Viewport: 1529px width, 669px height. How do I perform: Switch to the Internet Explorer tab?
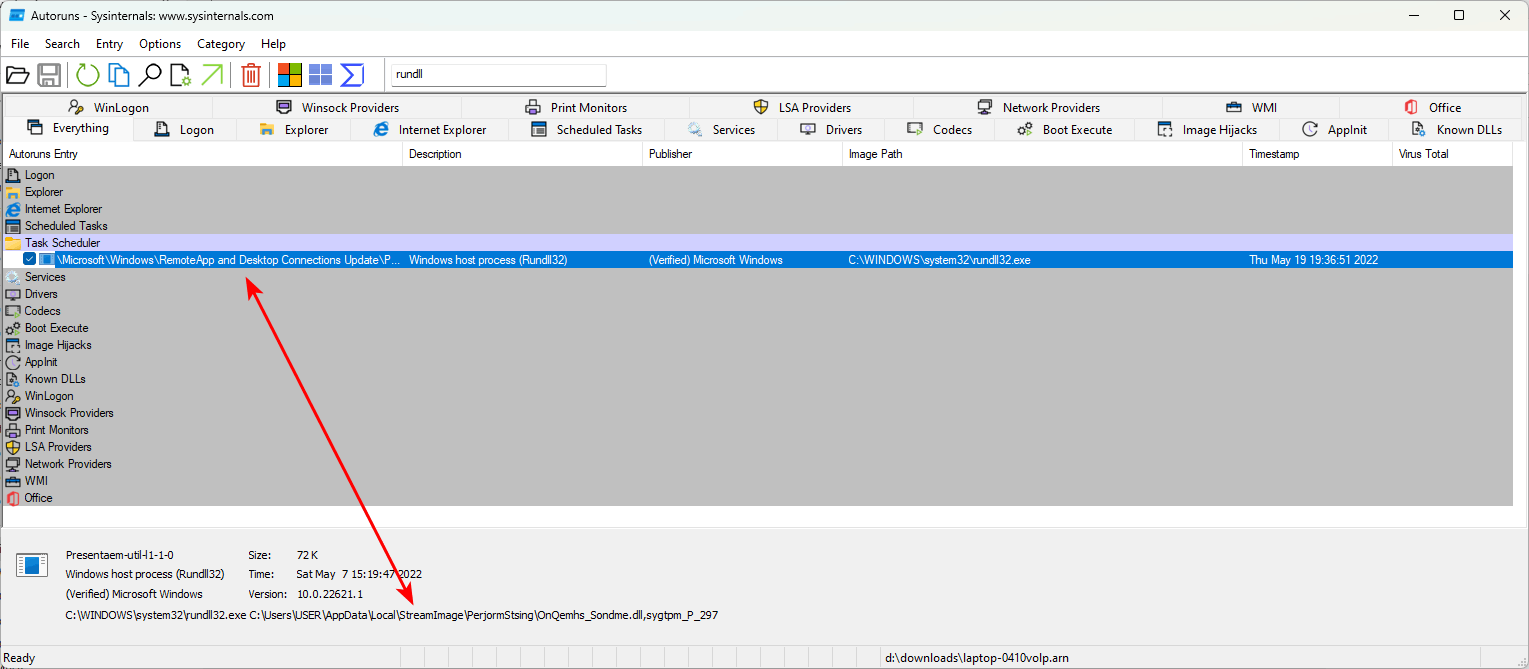(429, 129)
